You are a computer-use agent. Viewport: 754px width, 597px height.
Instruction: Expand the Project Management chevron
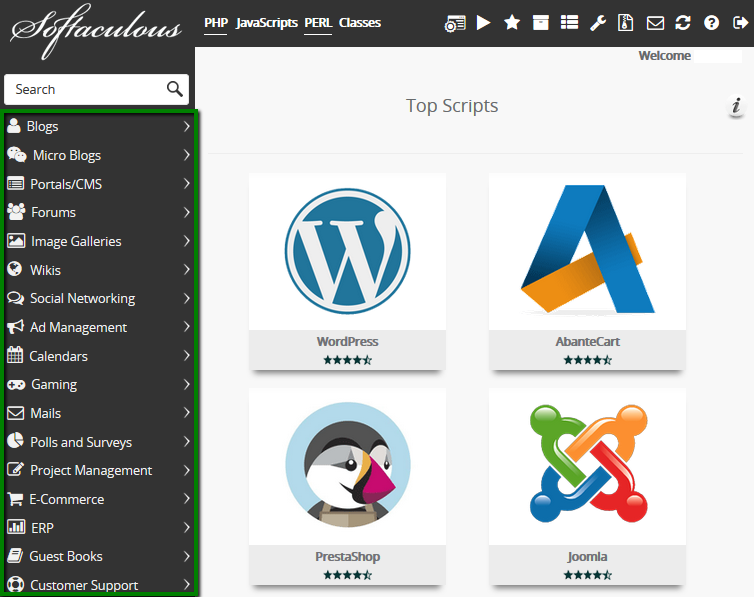click(x=187, y=470)
